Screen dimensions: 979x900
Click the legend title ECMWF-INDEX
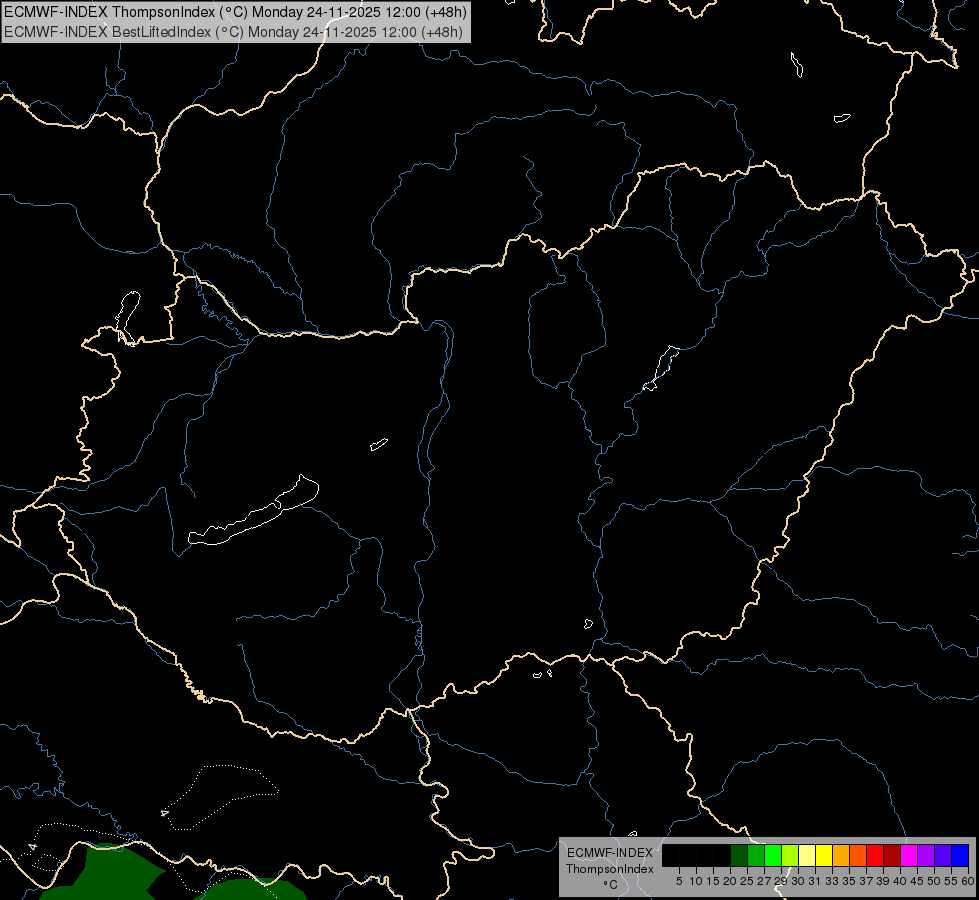610,853
